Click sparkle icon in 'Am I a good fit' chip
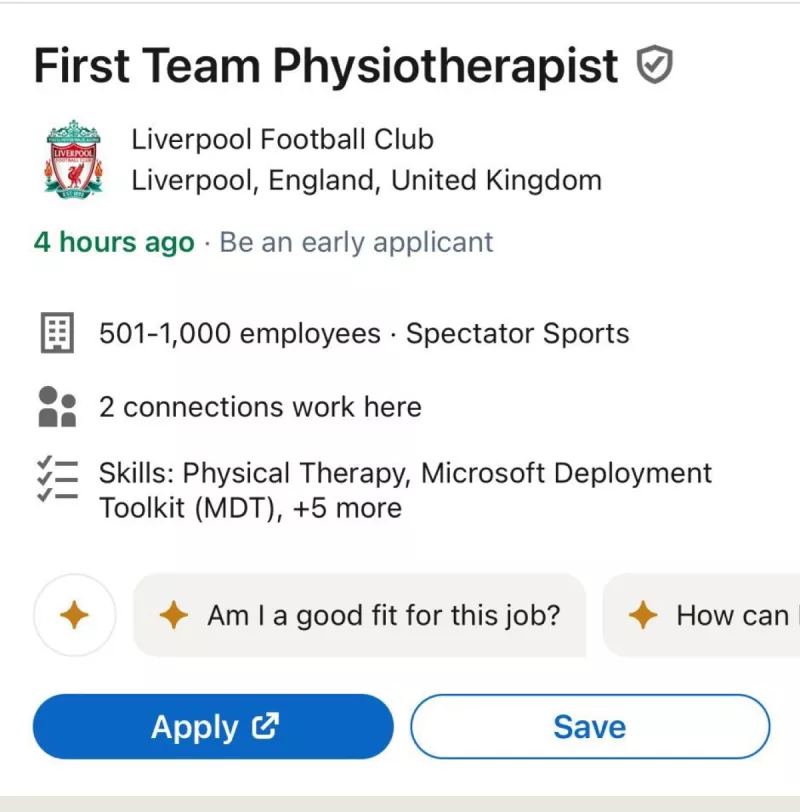 [174, 616]
